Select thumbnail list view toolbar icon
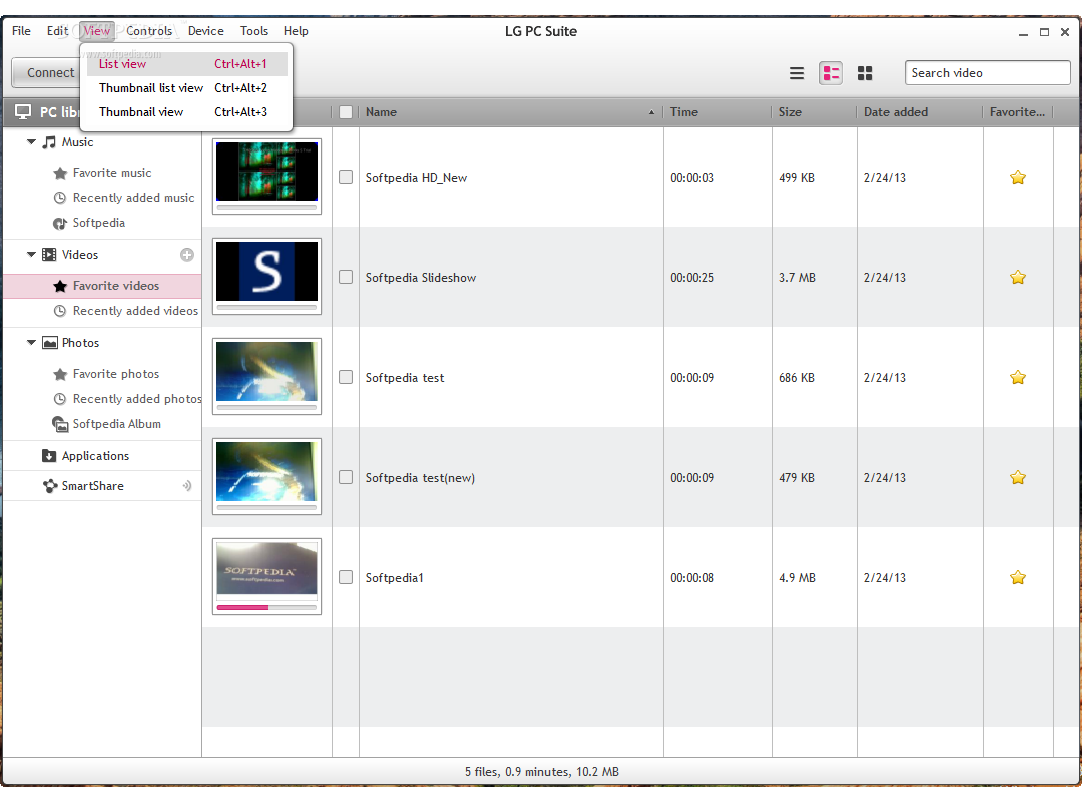This screenshot has width=1082, height=787. coord(831,72)
